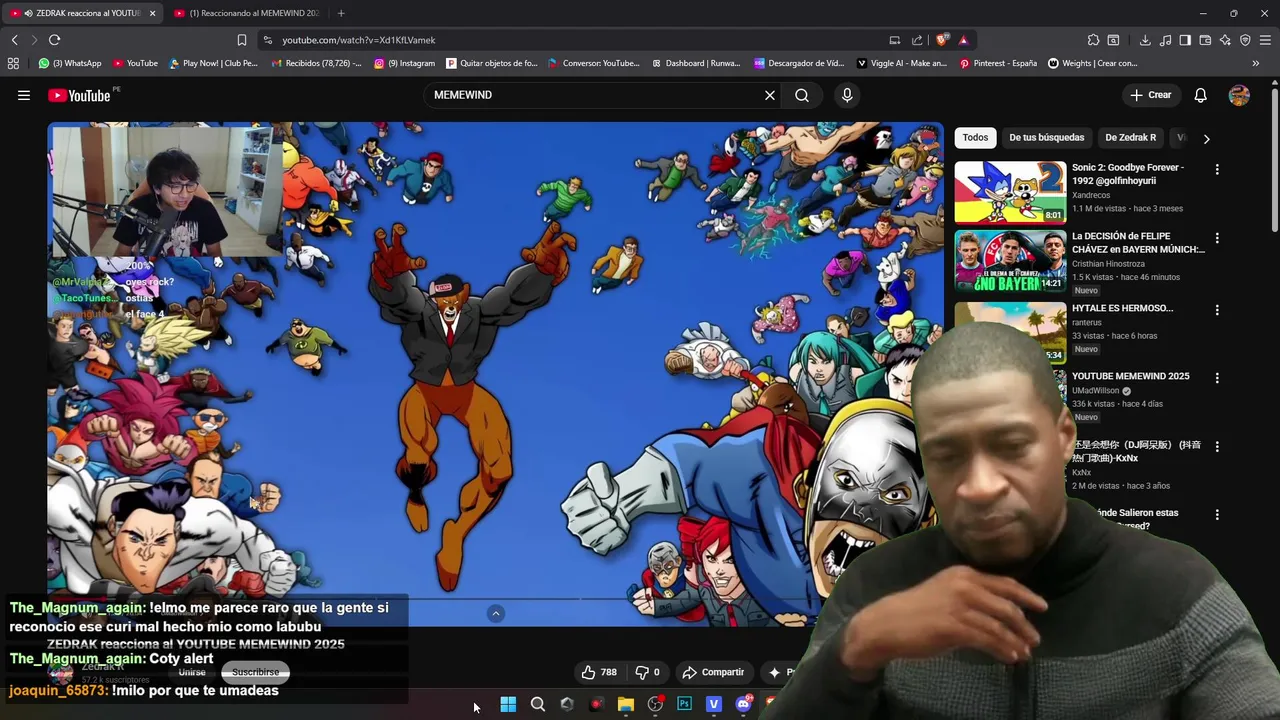Open the Crear upload menu

click(x=1150, y=95)
